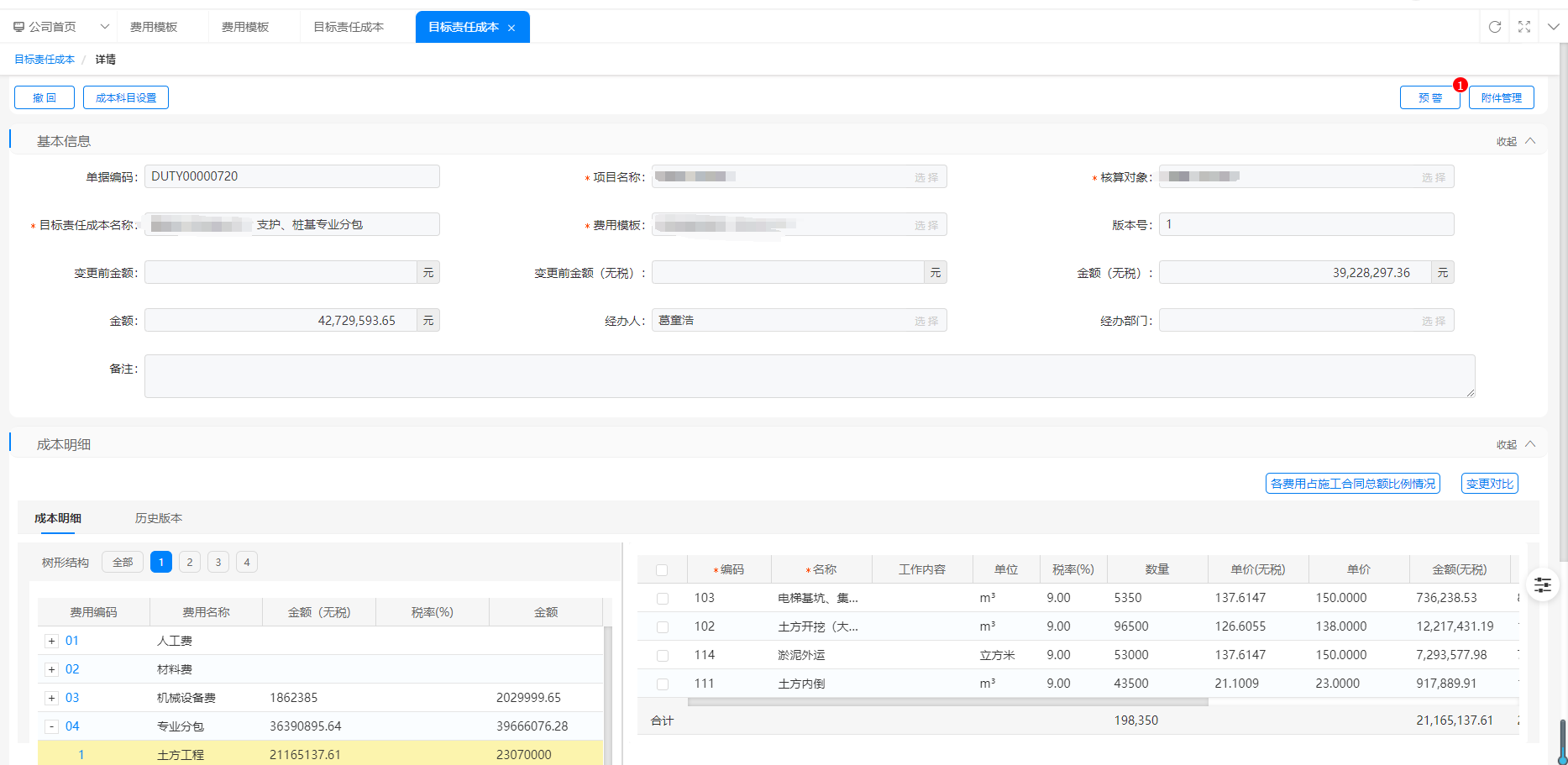
Task: Switch to the second 费用模板 tab
Action: (x=245, y=27)
